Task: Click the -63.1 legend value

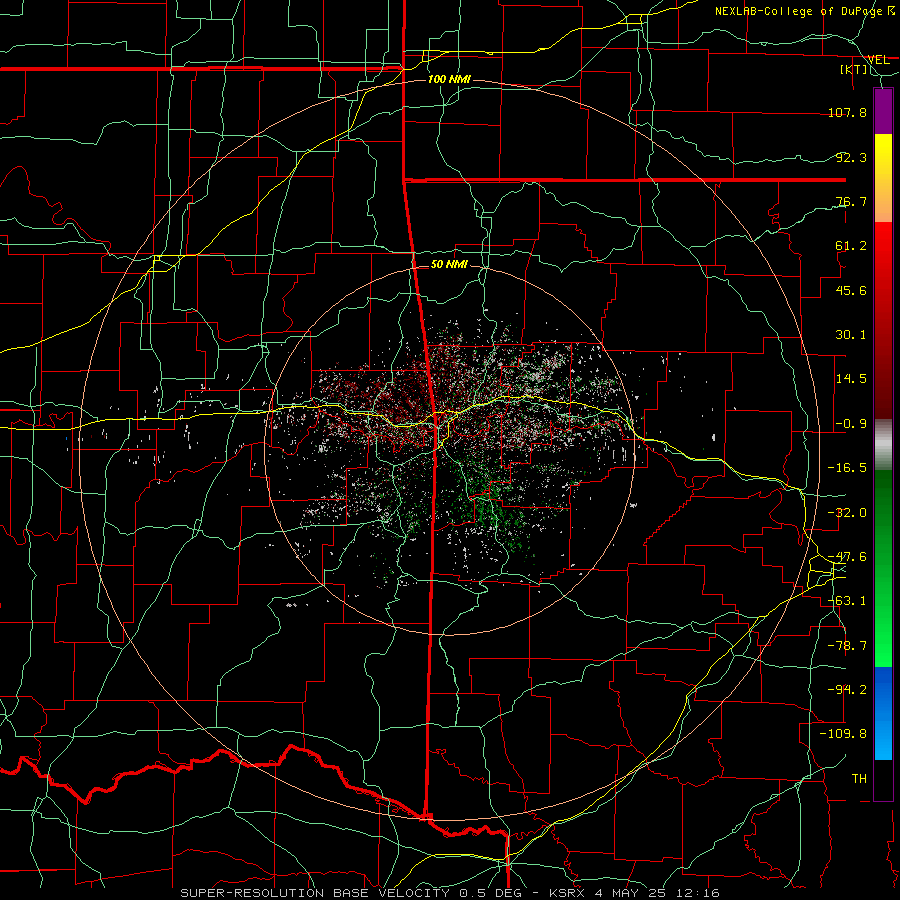Action: click(x=847, y=601)
